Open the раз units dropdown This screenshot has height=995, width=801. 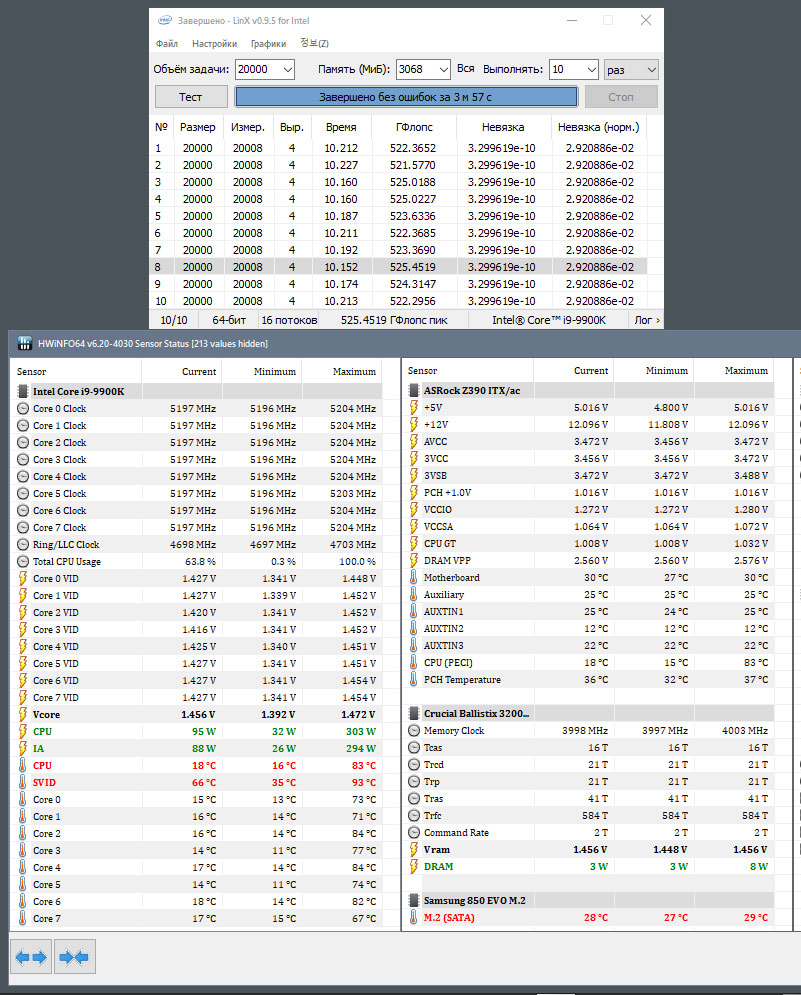tap(631, 69)
